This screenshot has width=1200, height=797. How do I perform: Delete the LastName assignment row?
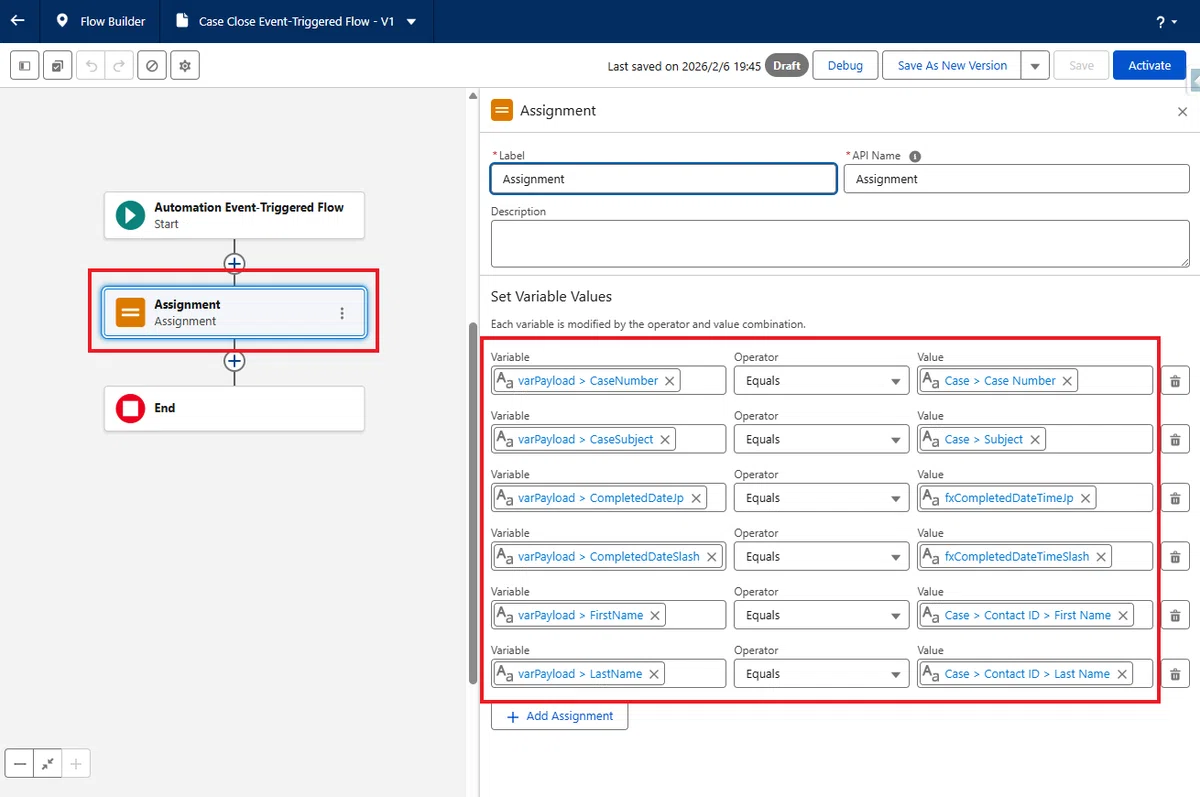1175,674
